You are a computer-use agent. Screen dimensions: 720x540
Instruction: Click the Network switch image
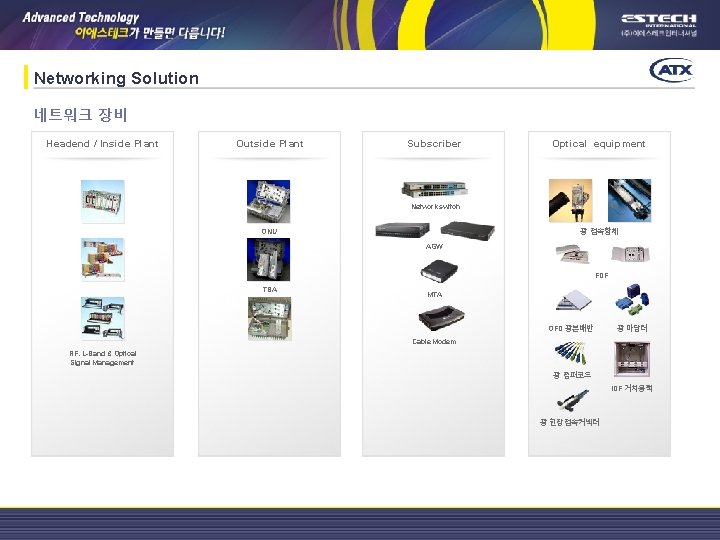[x=435, y=190]
